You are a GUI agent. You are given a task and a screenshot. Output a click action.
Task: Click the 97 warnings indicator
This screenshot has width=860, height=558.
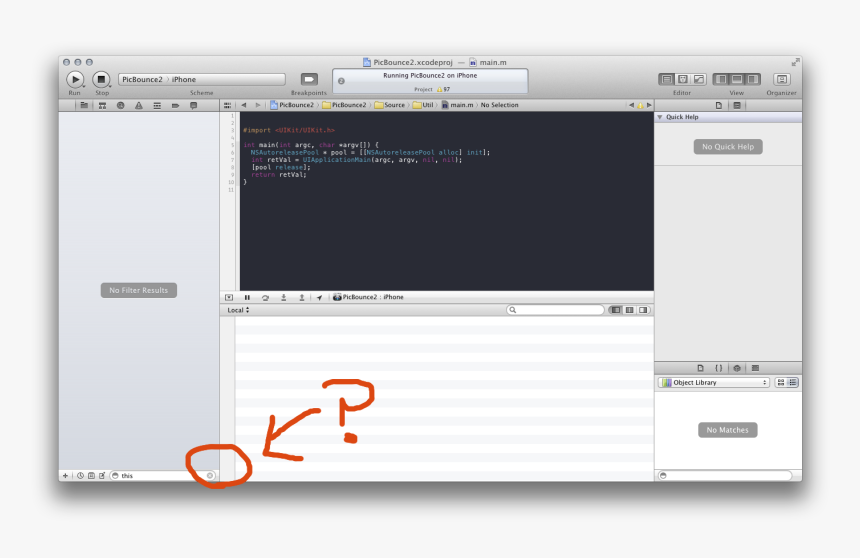coord(443,89)
